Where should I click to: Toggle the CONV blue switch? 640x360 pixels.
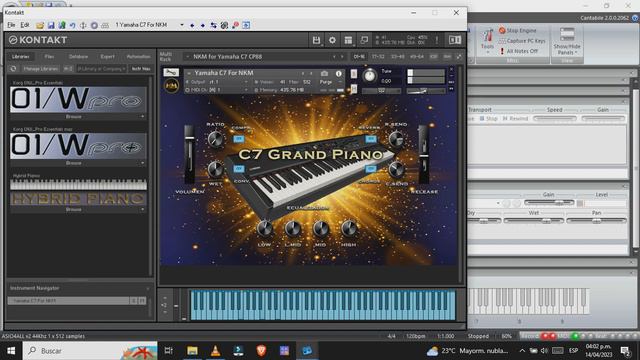[x=239, y=169]
